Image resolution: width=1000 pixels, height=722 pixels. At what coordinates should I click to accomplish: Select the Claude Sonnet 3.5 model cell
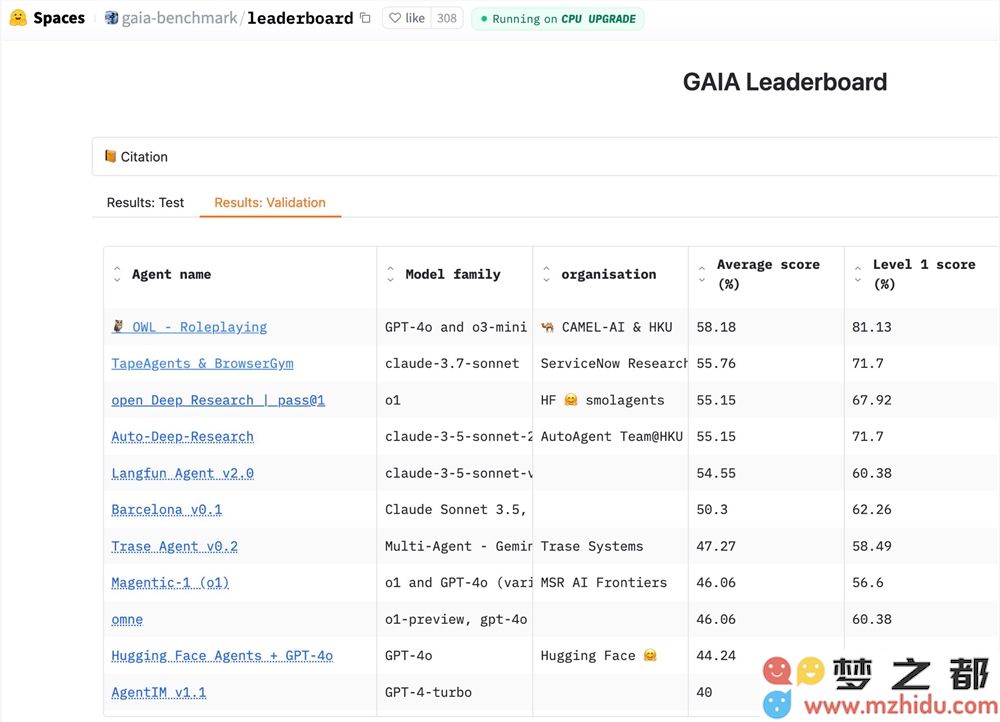pos(455,510)
